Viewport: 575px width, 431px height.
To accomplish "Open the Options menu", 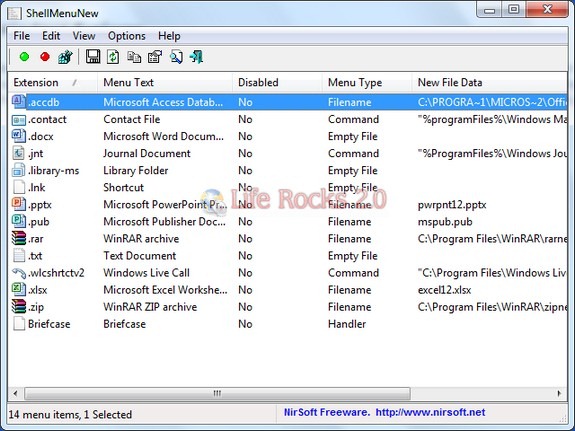I will point(127,36).
